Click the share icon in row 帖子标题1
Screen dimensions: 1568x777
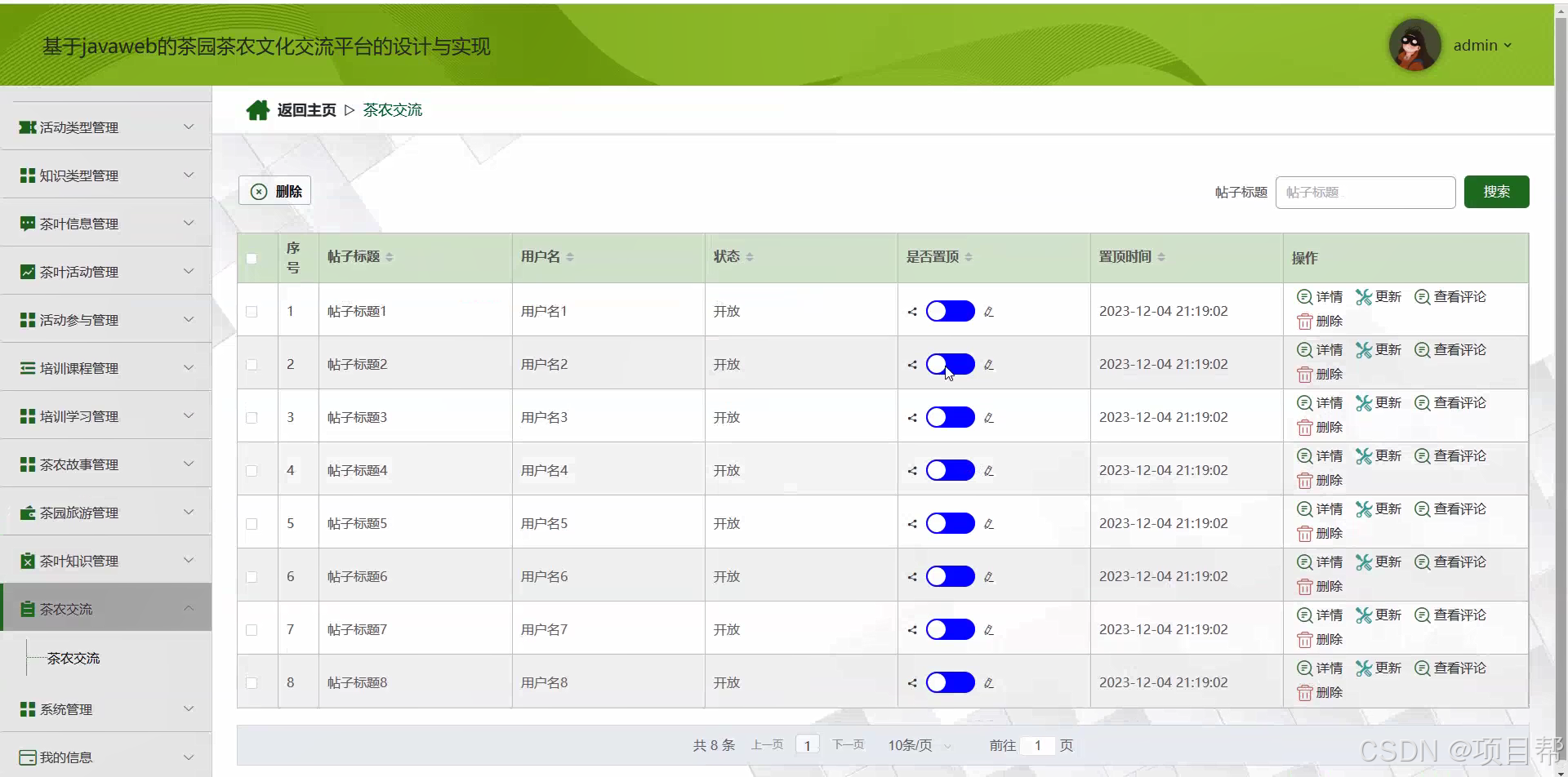912,312
